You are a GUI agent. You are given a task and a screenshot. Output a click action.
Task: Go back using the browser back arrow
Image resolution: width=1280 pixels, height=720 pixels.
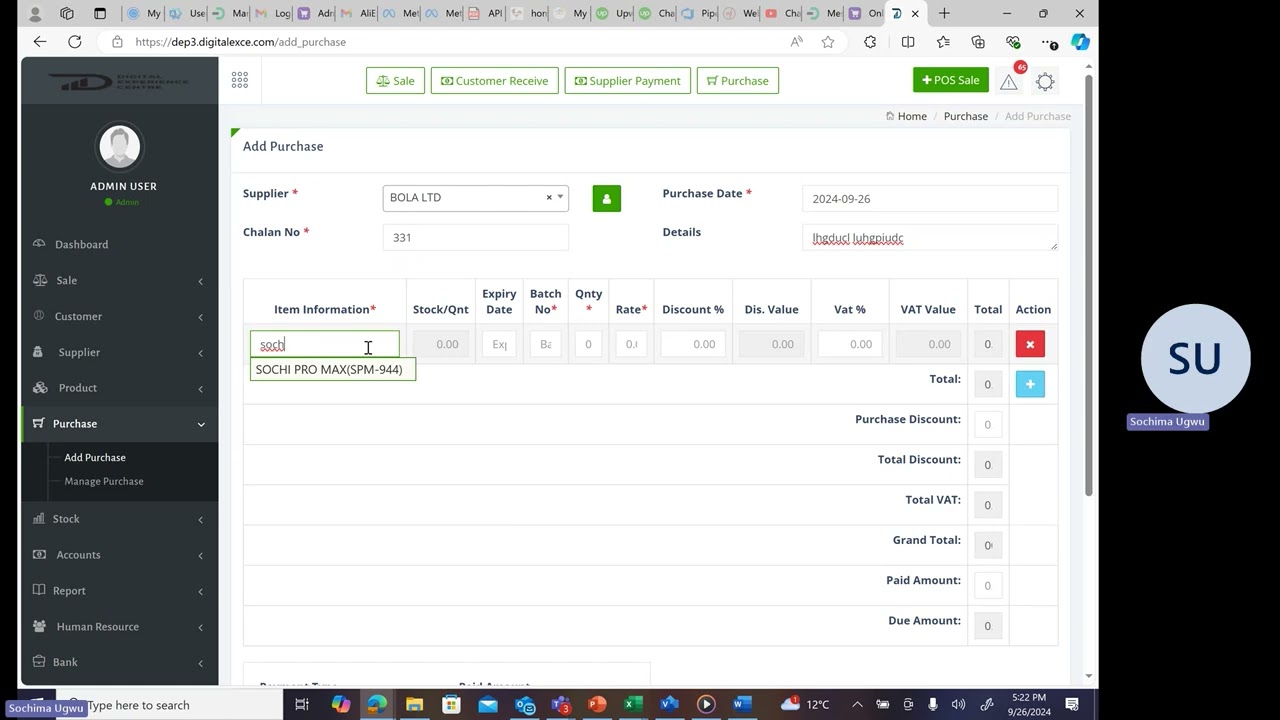click(40, 42)
